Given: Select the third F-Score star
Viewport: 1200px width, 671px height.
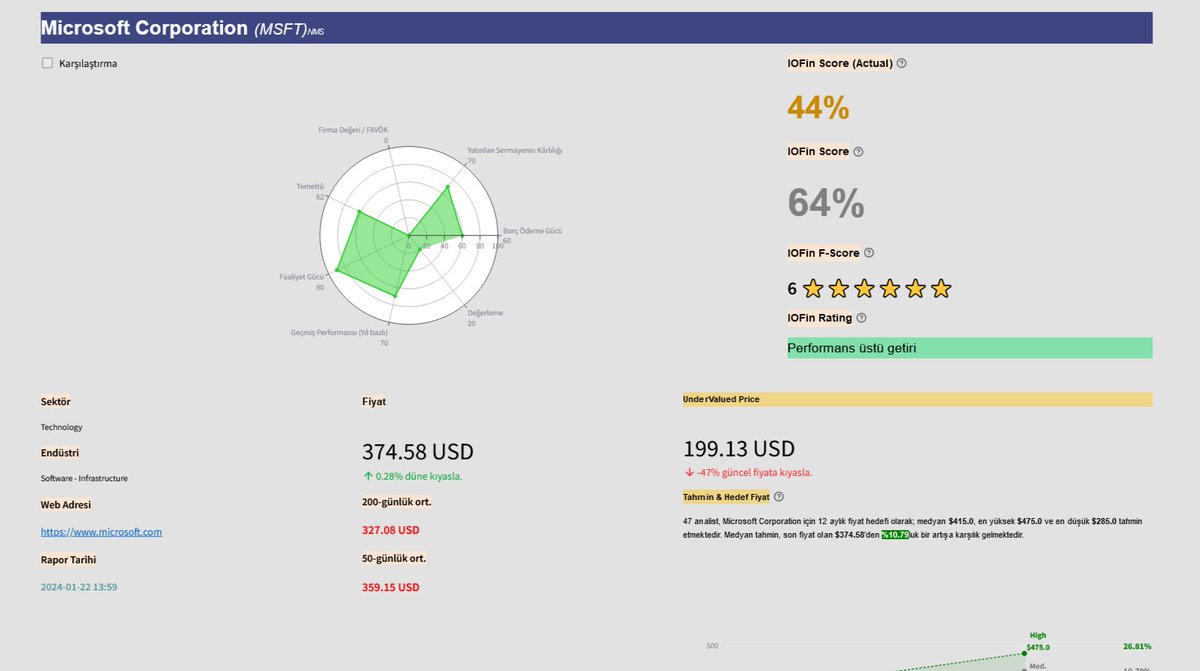Looking at the screenshot, I should click(864, 289).
